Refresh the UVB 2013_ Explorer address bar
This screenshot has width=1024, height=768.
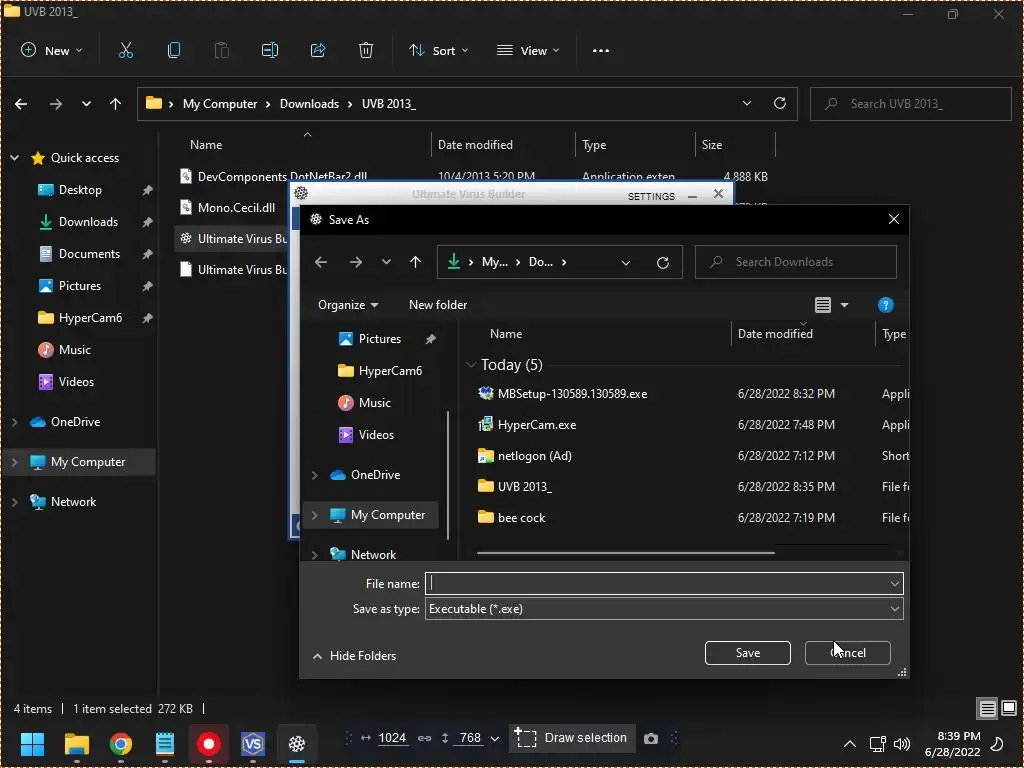pyautogui.click(x=780, y=103)
